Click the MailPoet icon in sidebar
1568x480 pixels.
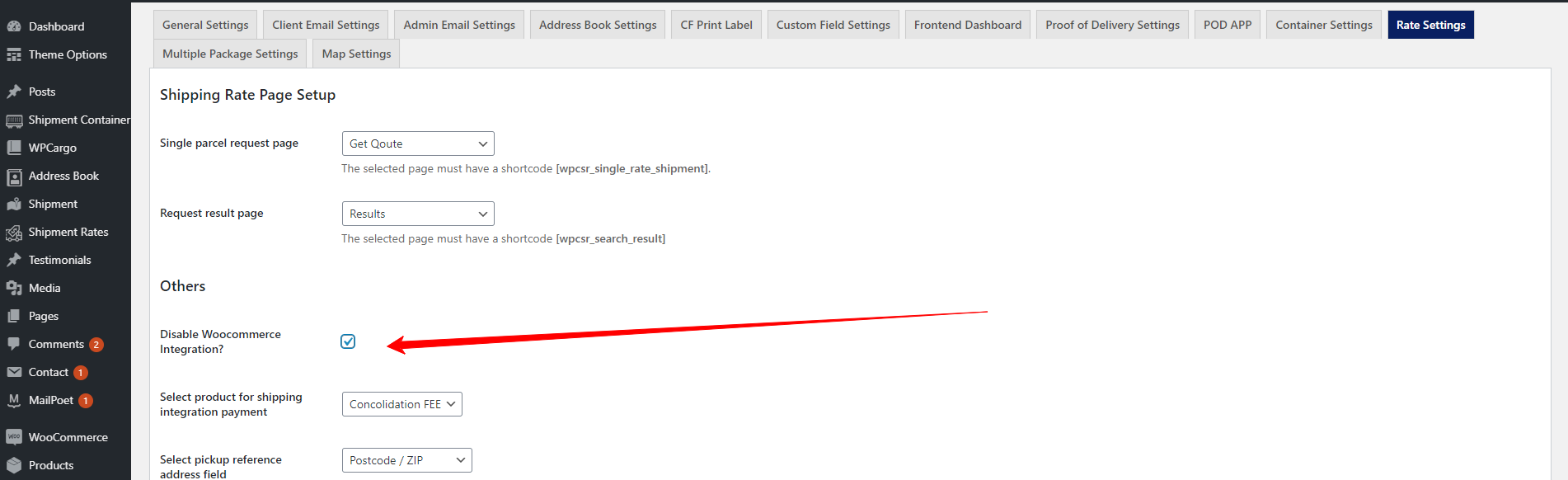14,400
